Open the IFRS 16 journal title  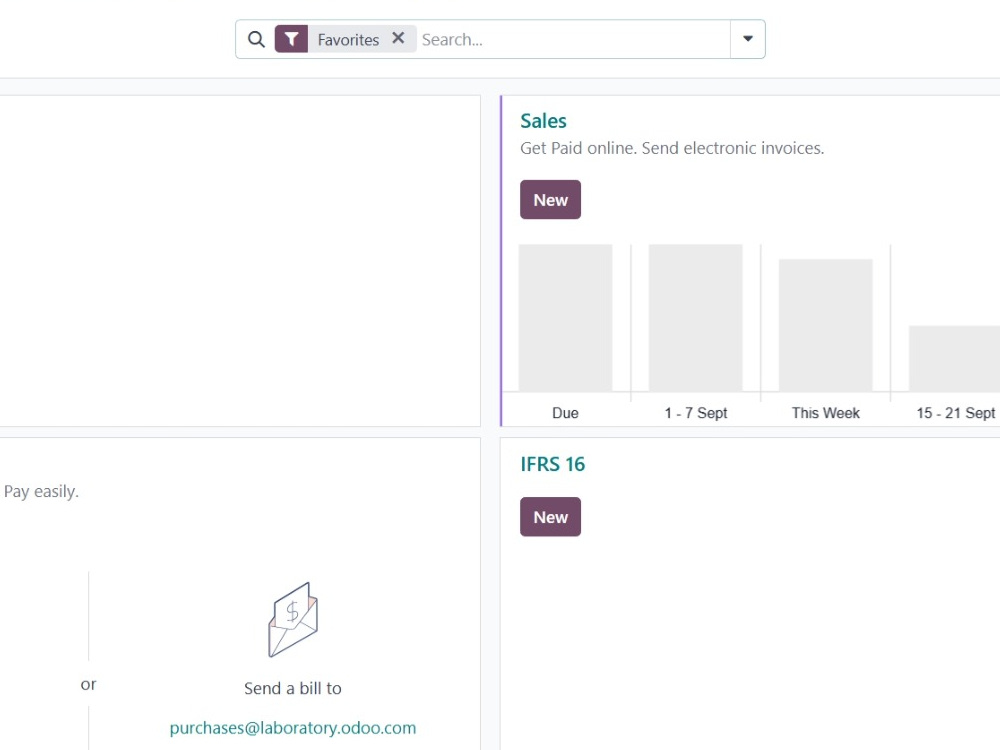point(552,464)
